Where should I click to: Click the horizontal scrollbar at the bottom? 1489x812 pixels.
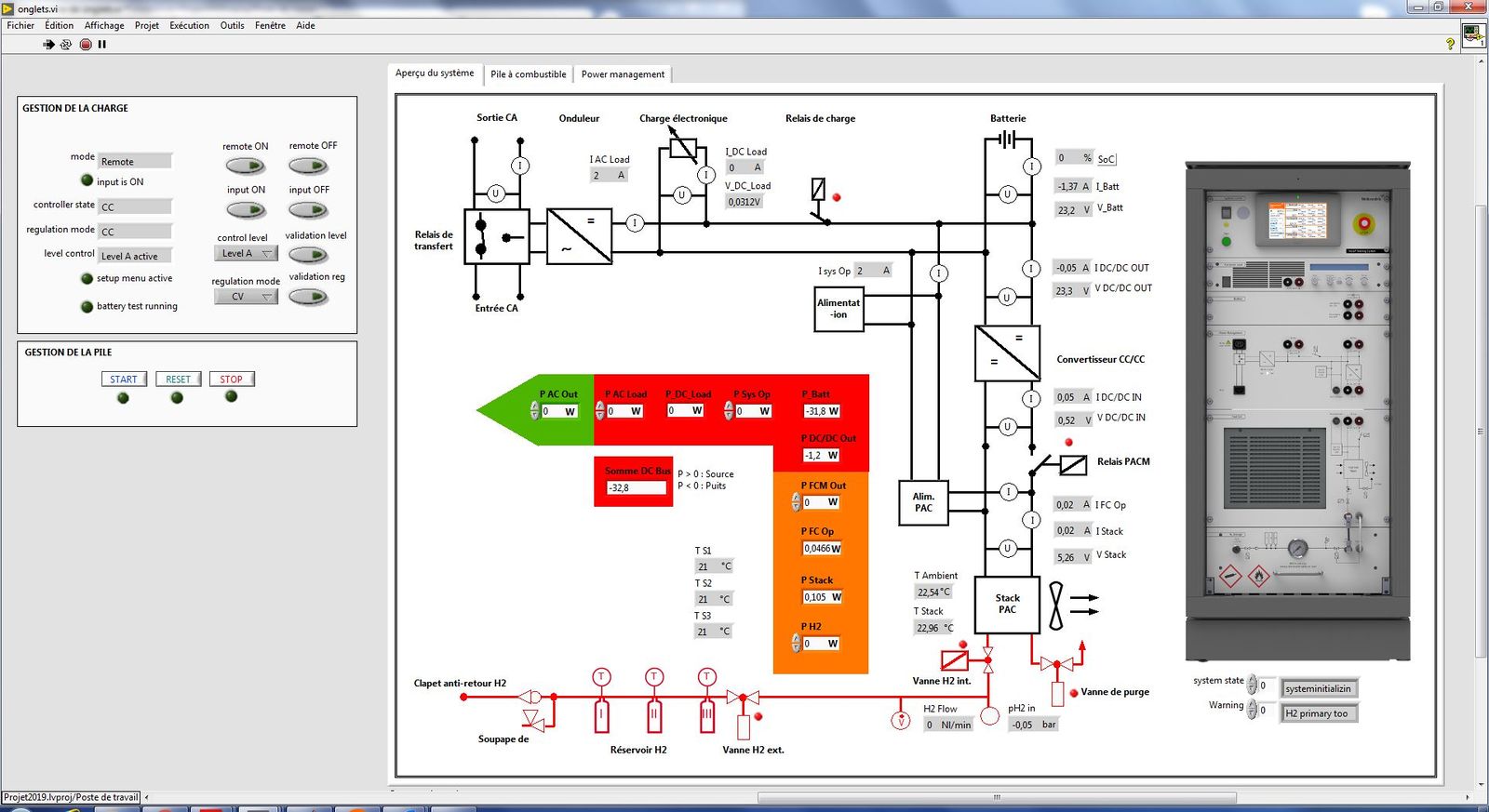click(996, 797)
